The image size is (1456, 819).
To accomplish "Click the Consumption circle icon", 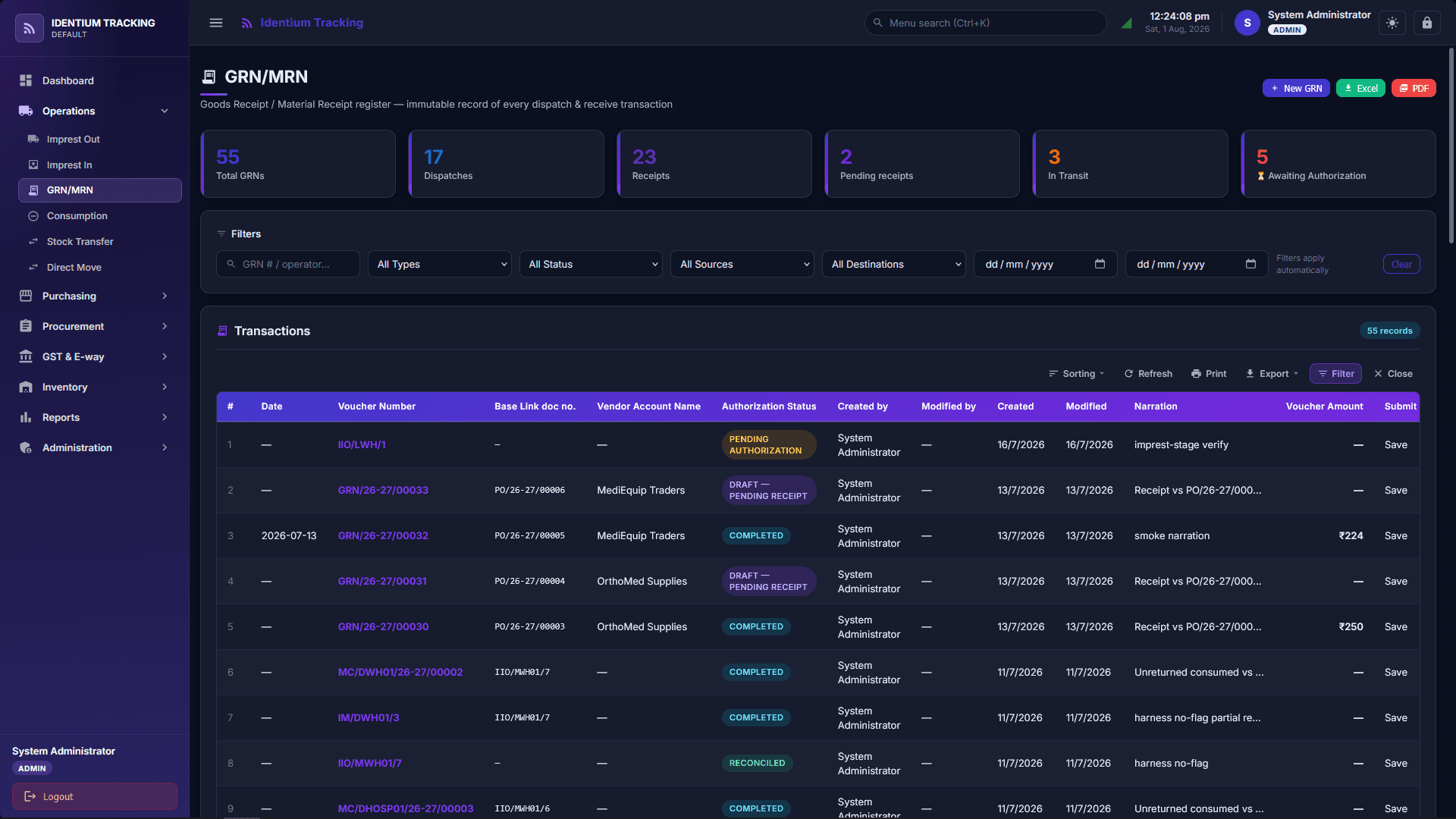I will (33, 216).
